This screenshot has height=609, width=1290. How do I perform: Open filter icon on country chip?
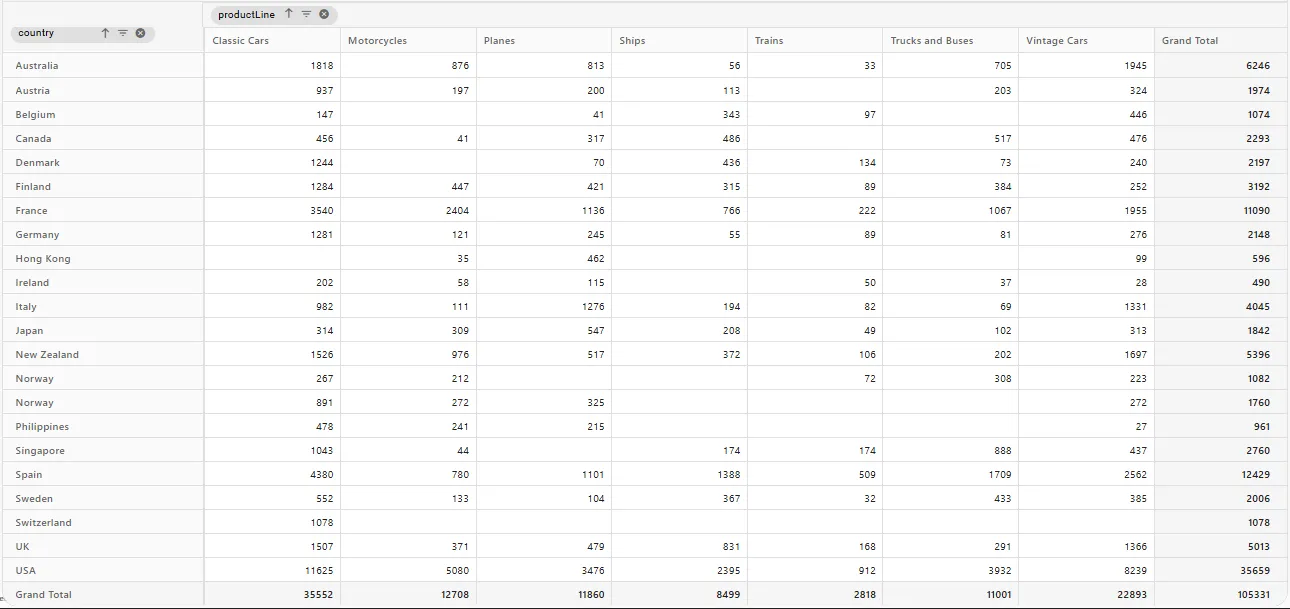coord(122,33)
